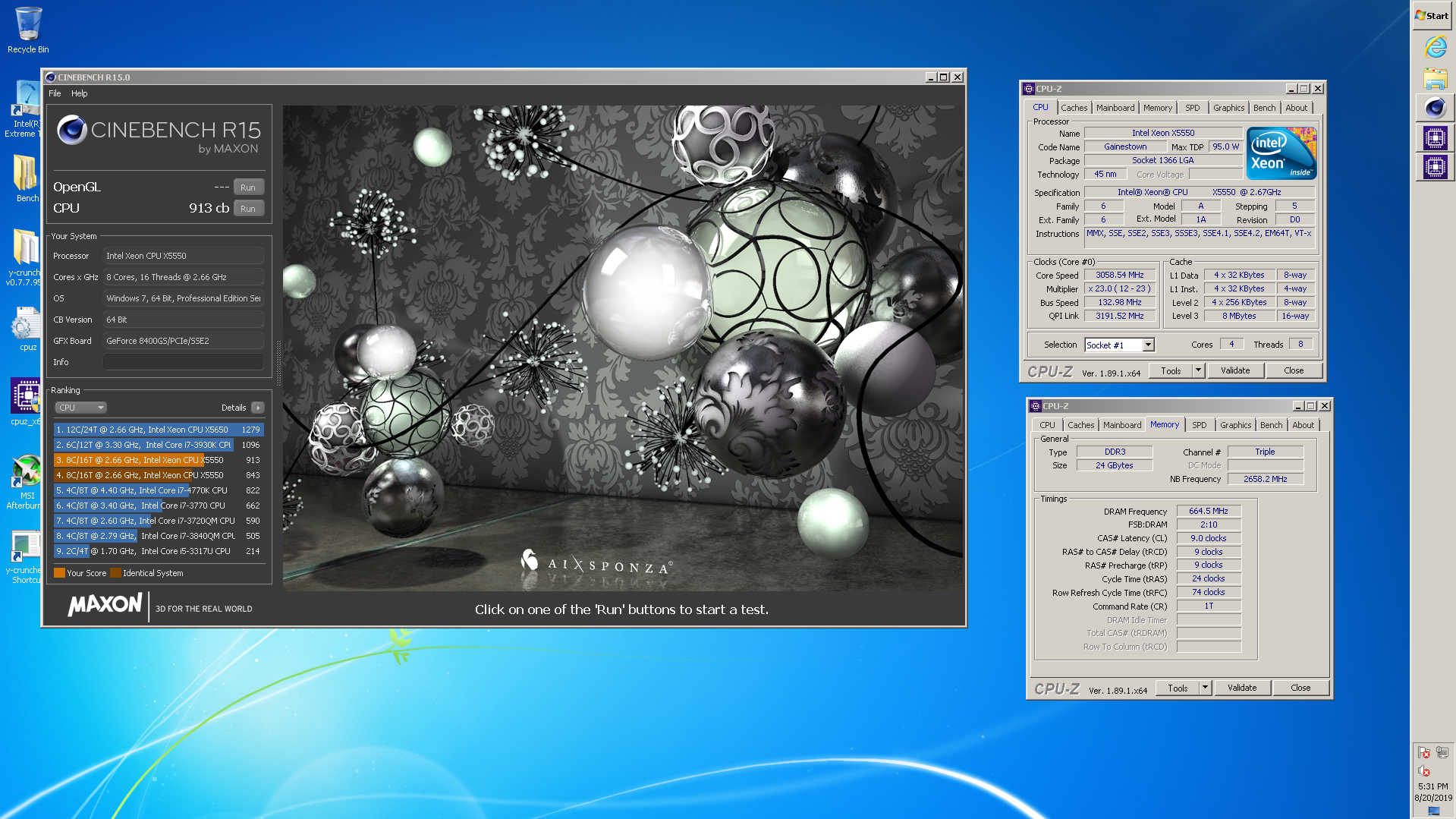Run the CPU benchmark
Viewport: 1456px width, 819px height.
[248, 209]
